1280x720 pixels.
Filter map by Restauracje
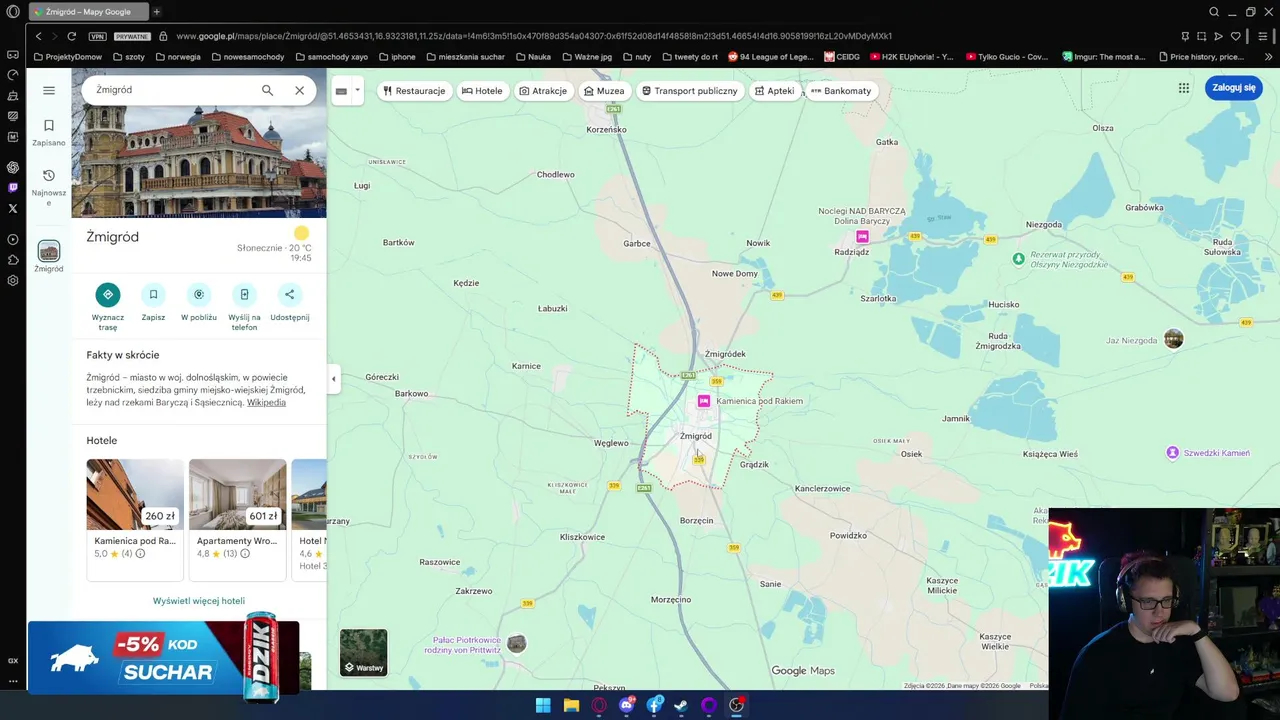(414, 91)
